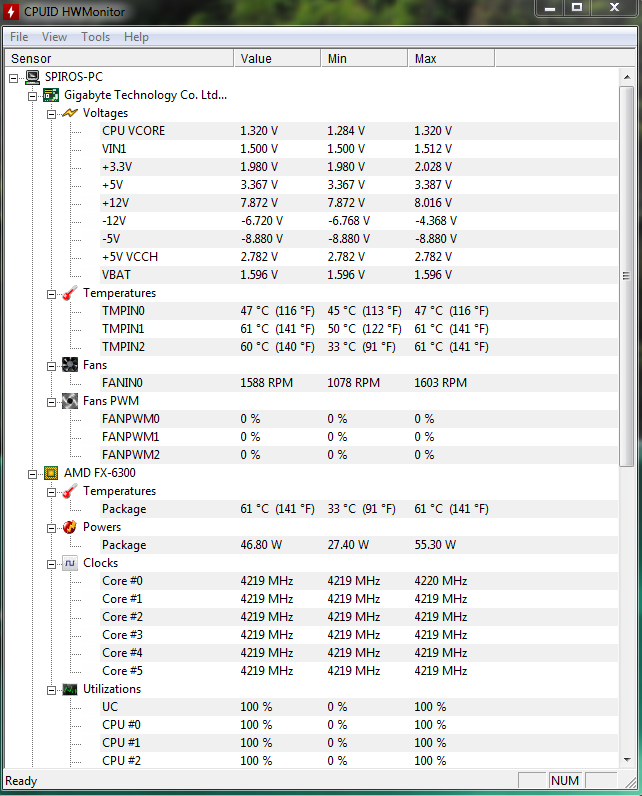Select the +3.3V voltage row

coord(359,167)
